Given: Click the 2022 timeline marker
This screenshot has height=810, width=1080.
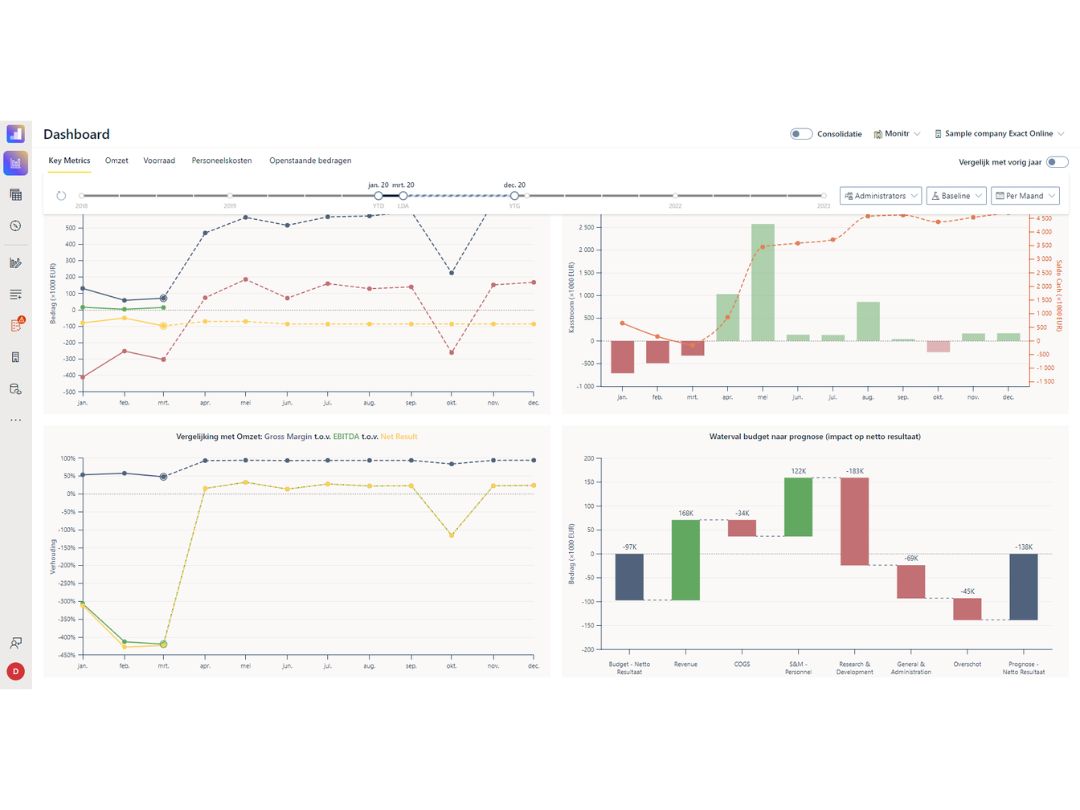Looking at the screenshot, I should (x=675, y=196).
